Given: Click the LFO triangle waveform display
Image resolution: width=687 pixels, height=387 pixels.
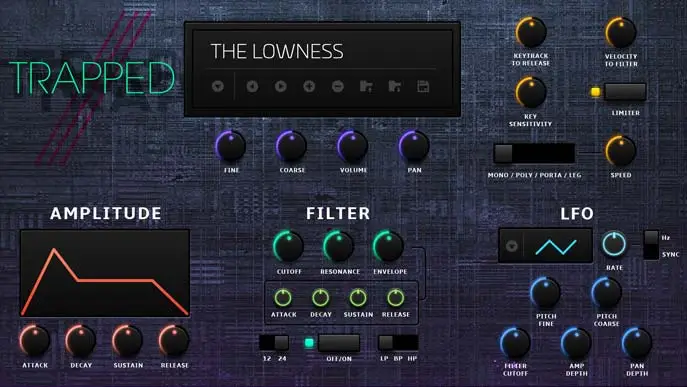Looking at the screenshot, I should [556, 247].
